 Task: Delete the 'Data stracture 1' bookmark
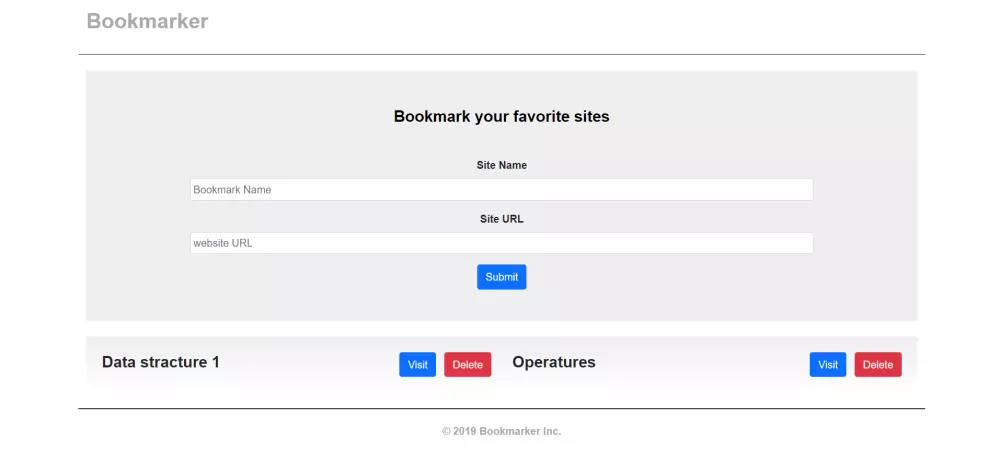[467, 365]
